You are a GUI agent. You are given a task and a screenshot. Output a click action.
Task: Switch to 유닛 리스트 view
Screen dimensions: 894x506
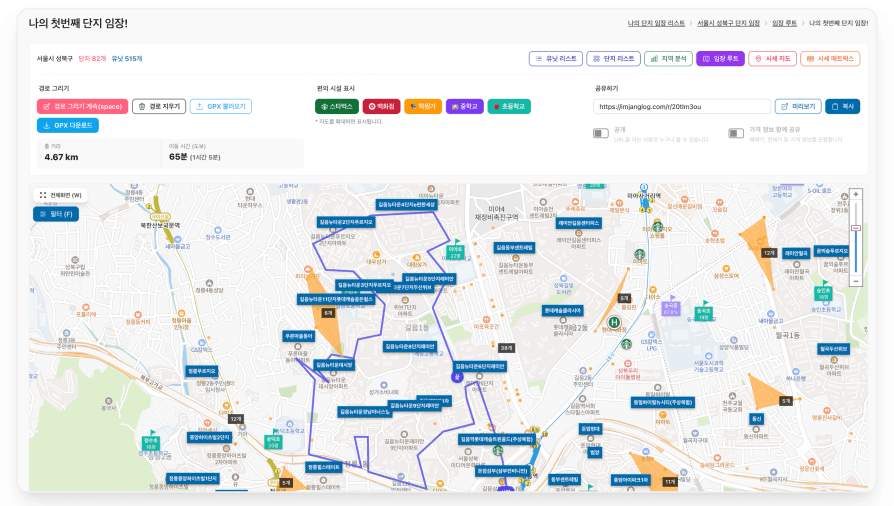click(x=555, y=59)
